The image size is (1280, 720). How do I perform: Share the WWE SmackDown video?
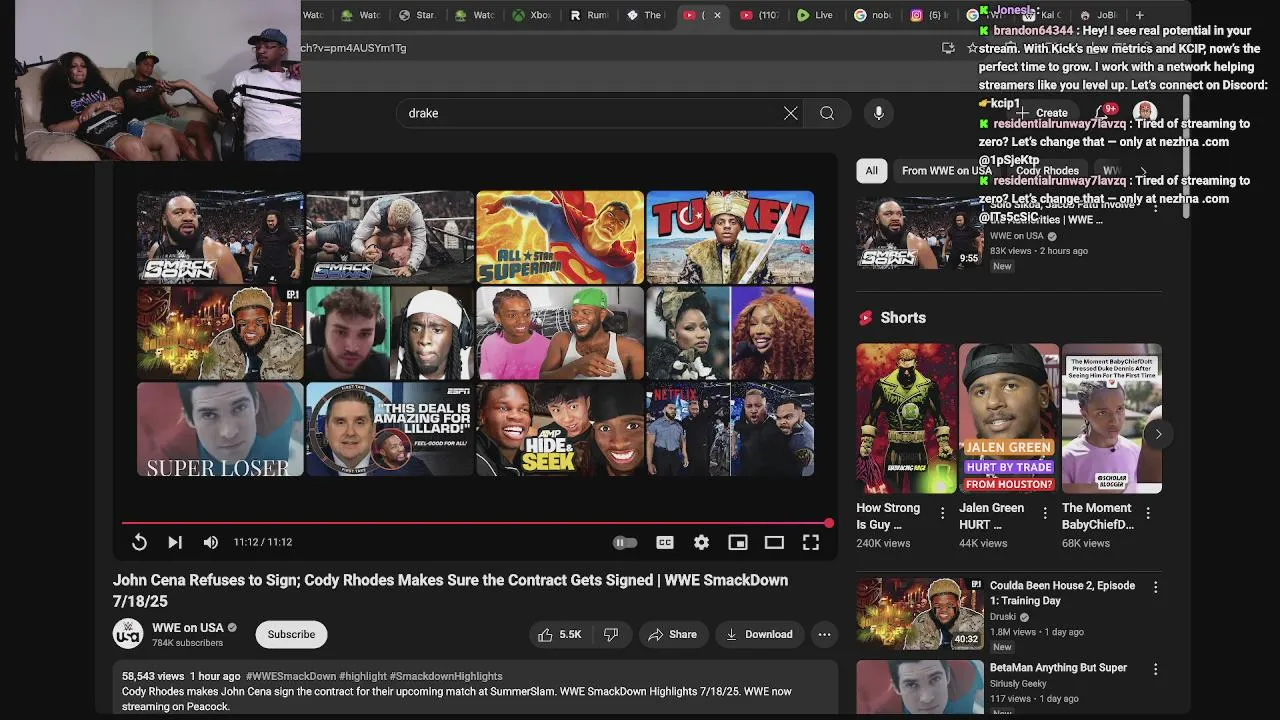pos(672,634)
